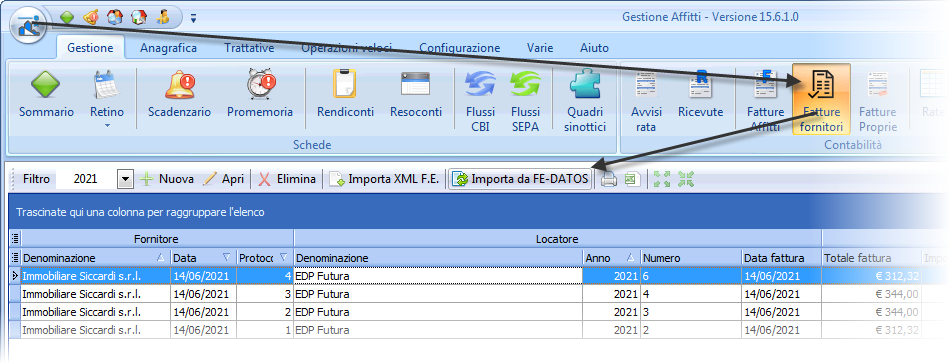Click the Importa da FE-DATOS button
Screen dimensions: 950x364
[520, 179]
